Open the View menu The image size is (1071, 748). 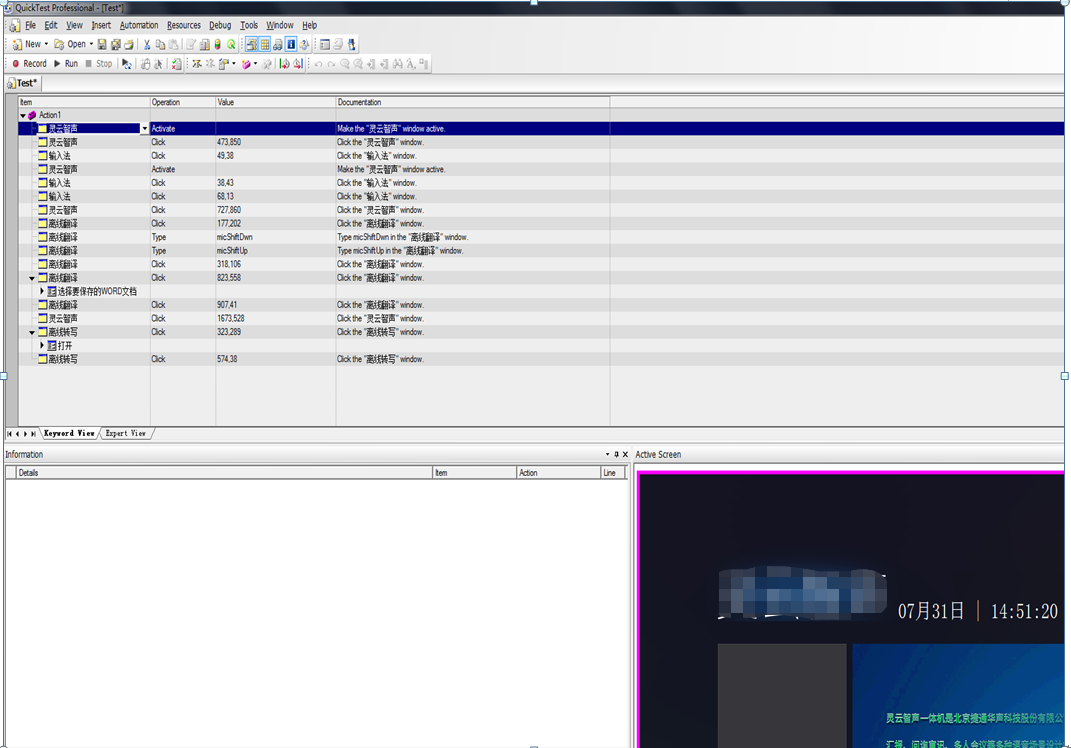pos(74,25)
